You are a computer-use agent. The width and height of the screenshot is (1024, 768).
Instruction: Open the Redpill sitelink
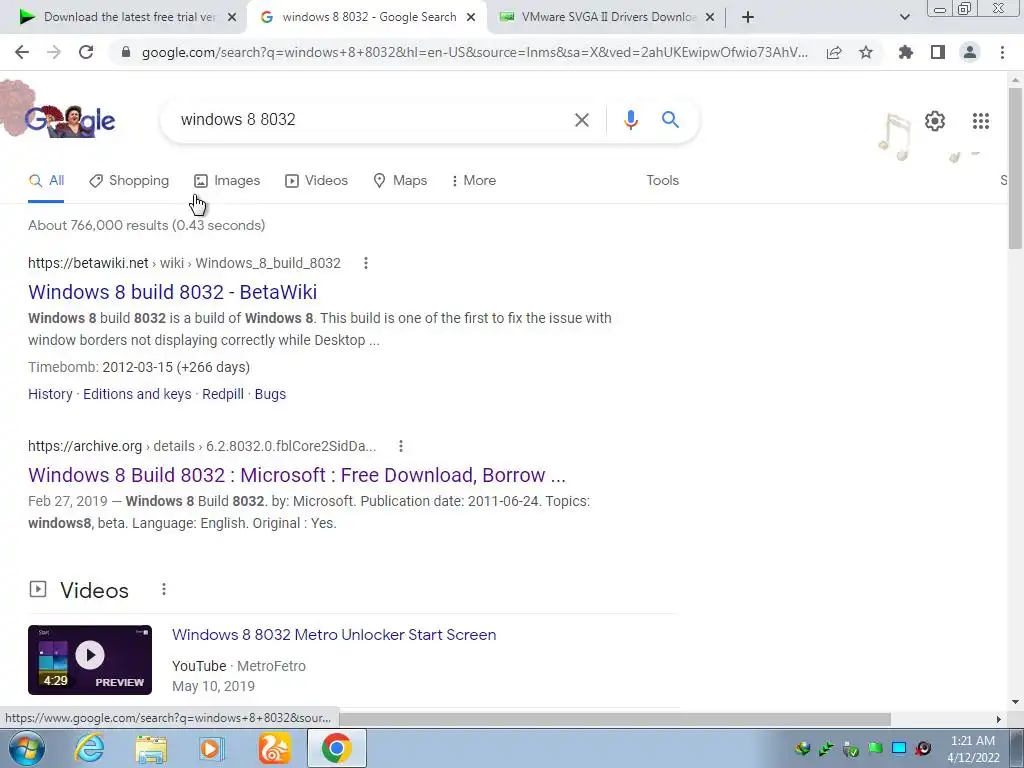(x=223, y=394)
